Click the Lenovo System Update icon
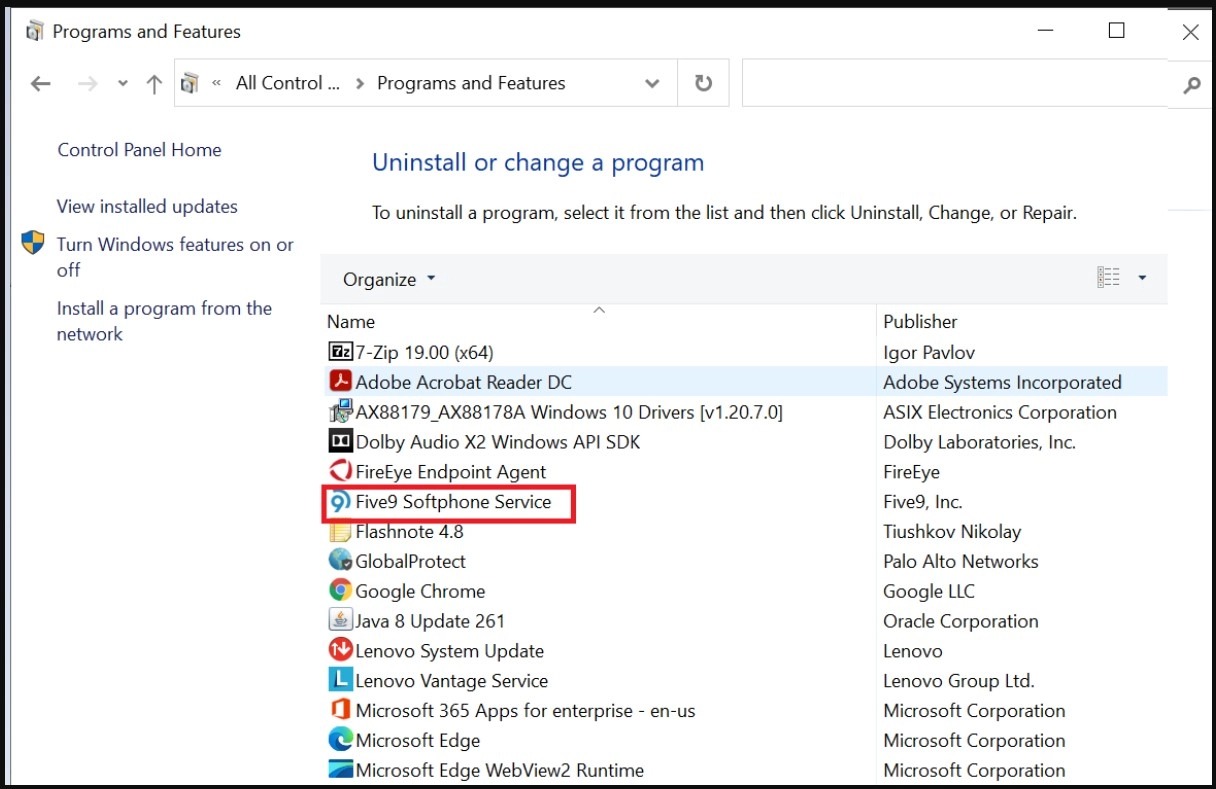Image resolution: width=1216 pixels, height=789 pixels. point(340,651)
